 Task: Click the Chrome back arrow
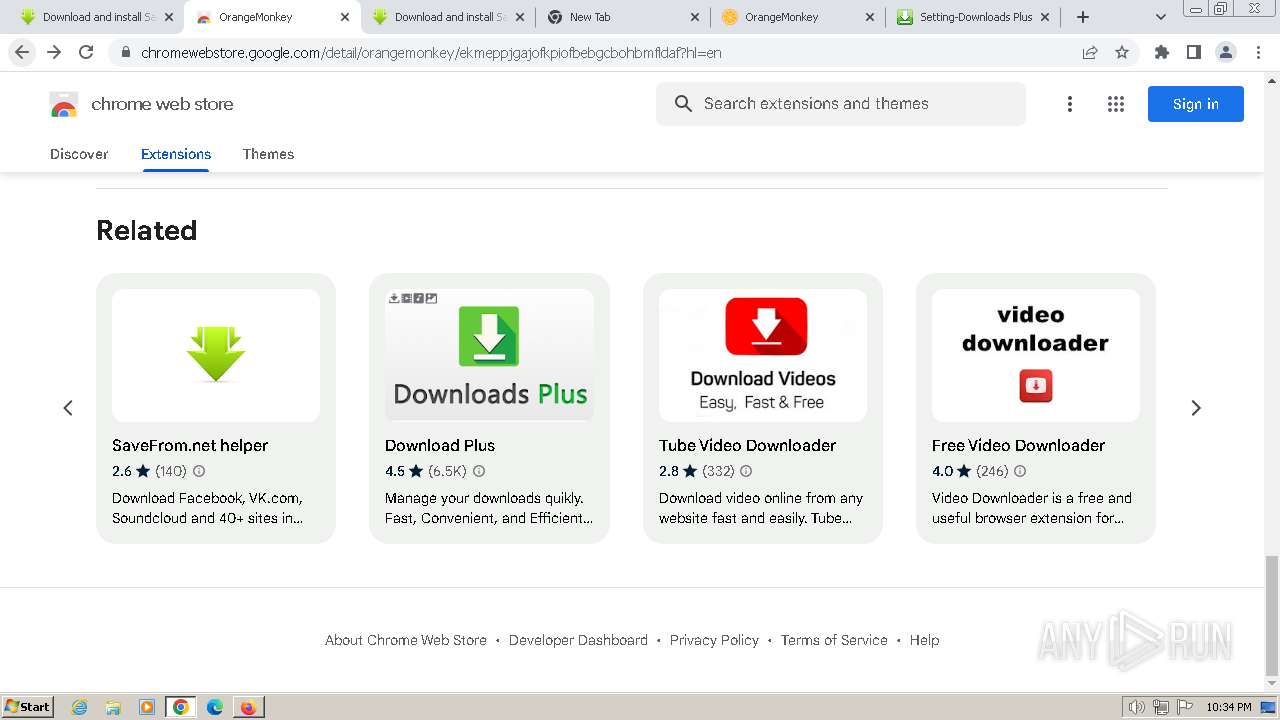[x=22, y=52]
